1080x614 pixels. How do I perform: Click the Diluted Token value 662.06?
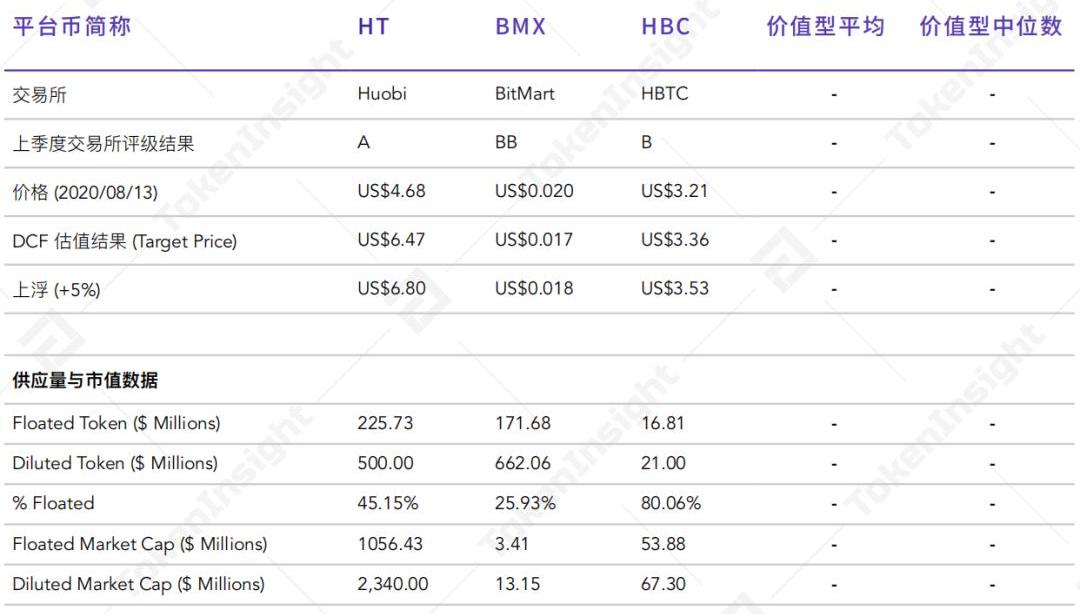(x=523, y=463)
